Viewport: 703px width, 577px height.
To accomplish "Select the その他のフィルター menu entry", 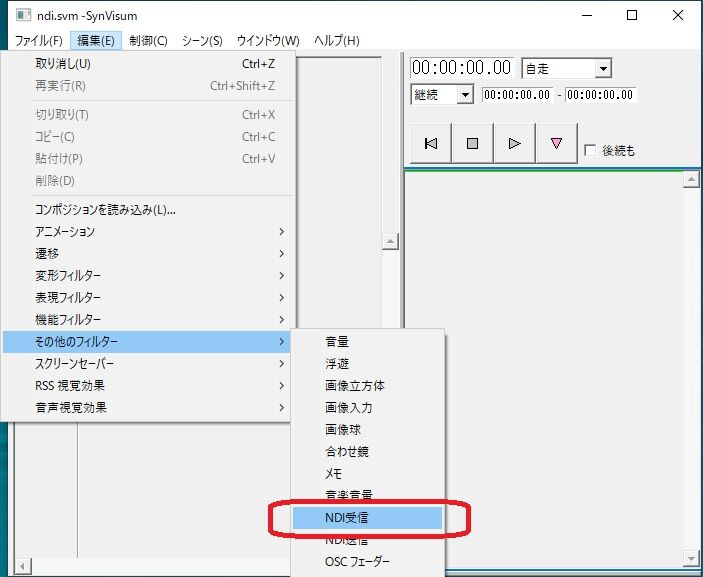I will (148, 342).
